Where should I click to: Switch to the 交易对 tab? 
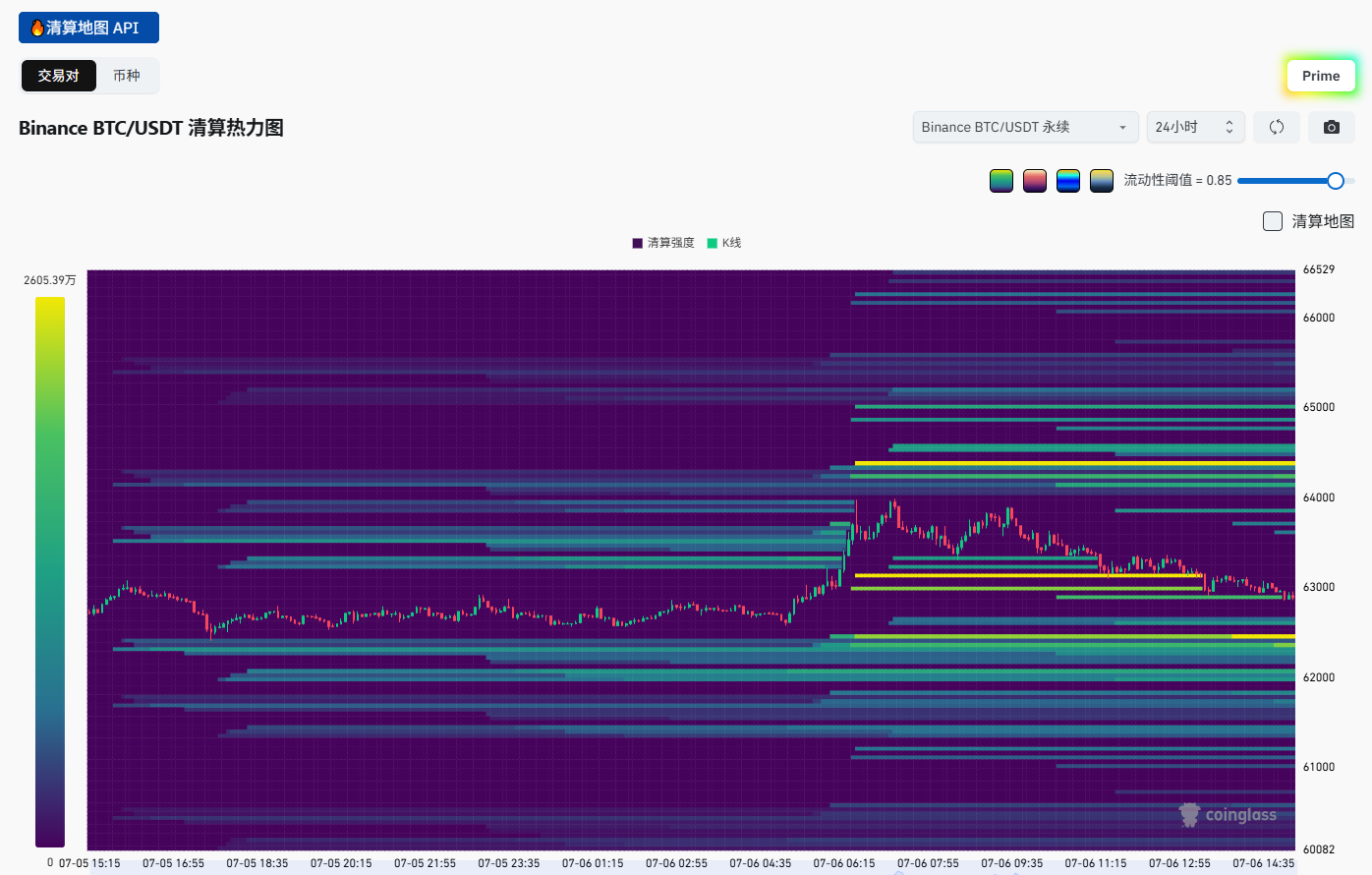(x=59, y=76)
